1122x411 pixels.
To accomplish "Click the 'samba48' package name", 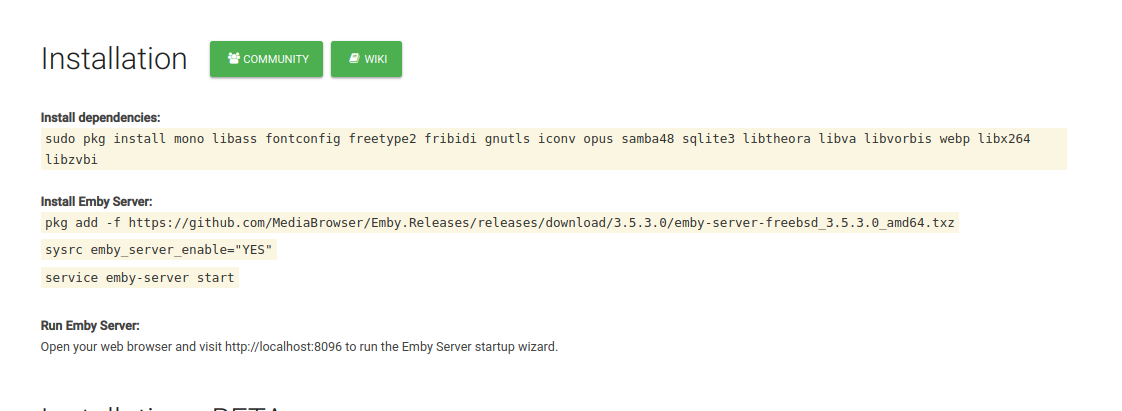I will pyautogui.click(x=649, y=138).
